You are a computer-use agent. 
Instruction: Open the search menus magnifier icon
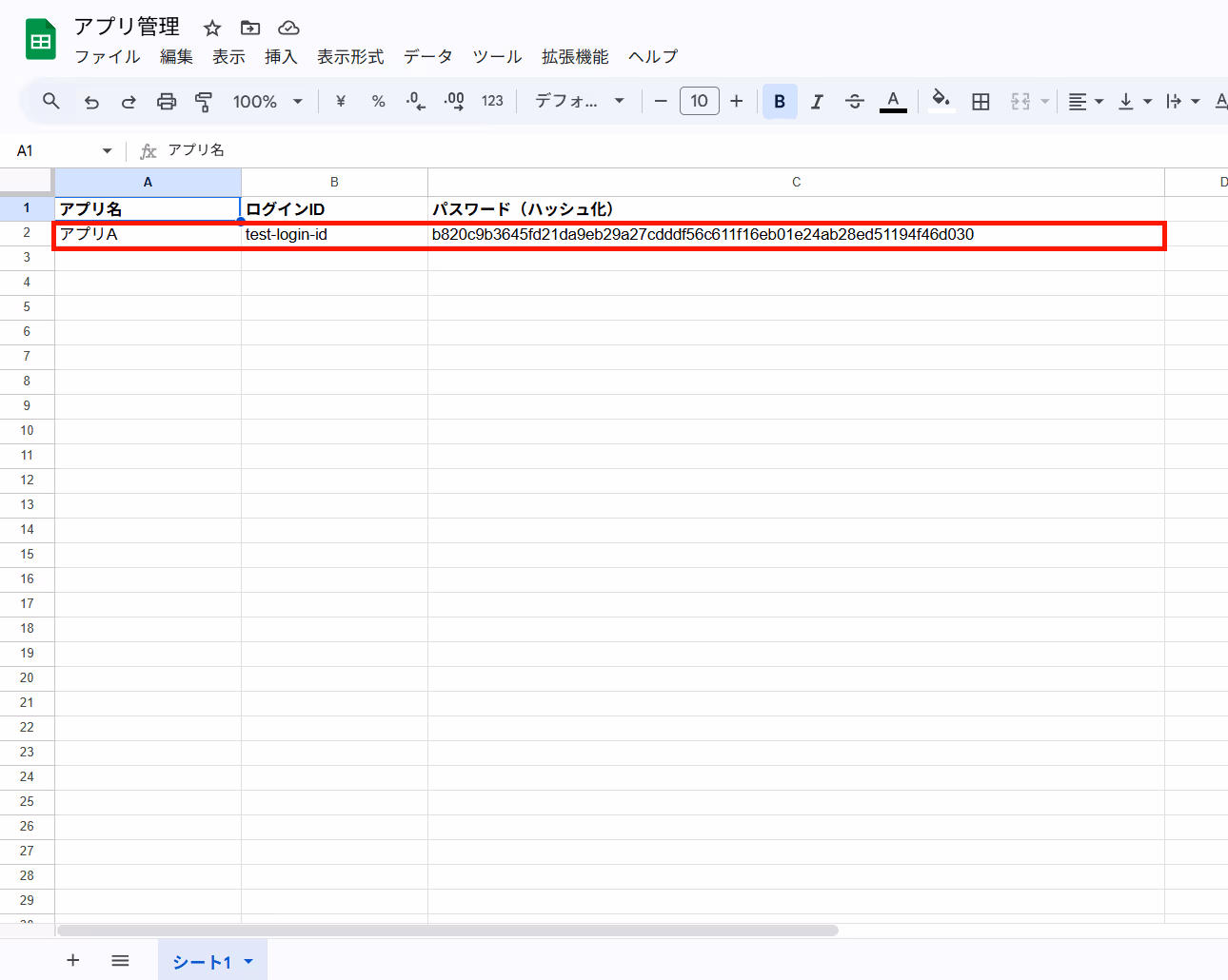coord(51,101)
